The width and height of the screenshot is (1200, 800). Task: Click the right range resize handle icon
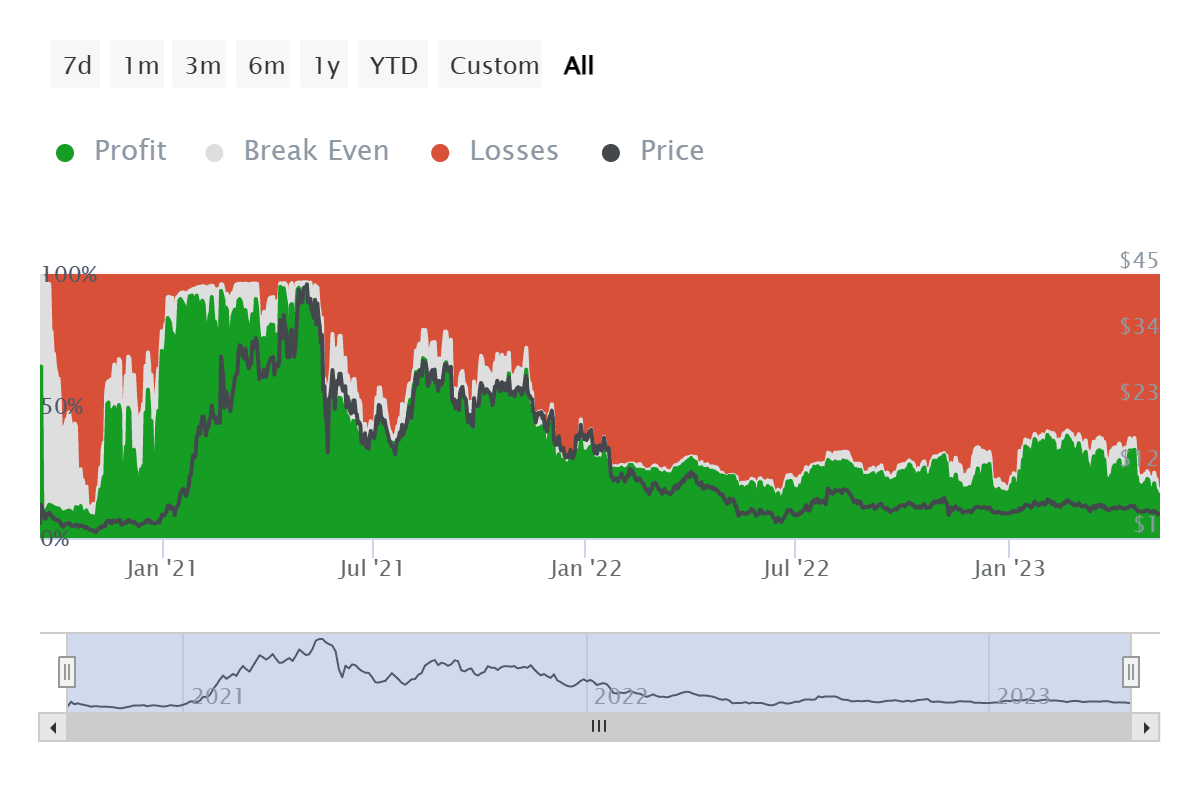point(1129,672)
